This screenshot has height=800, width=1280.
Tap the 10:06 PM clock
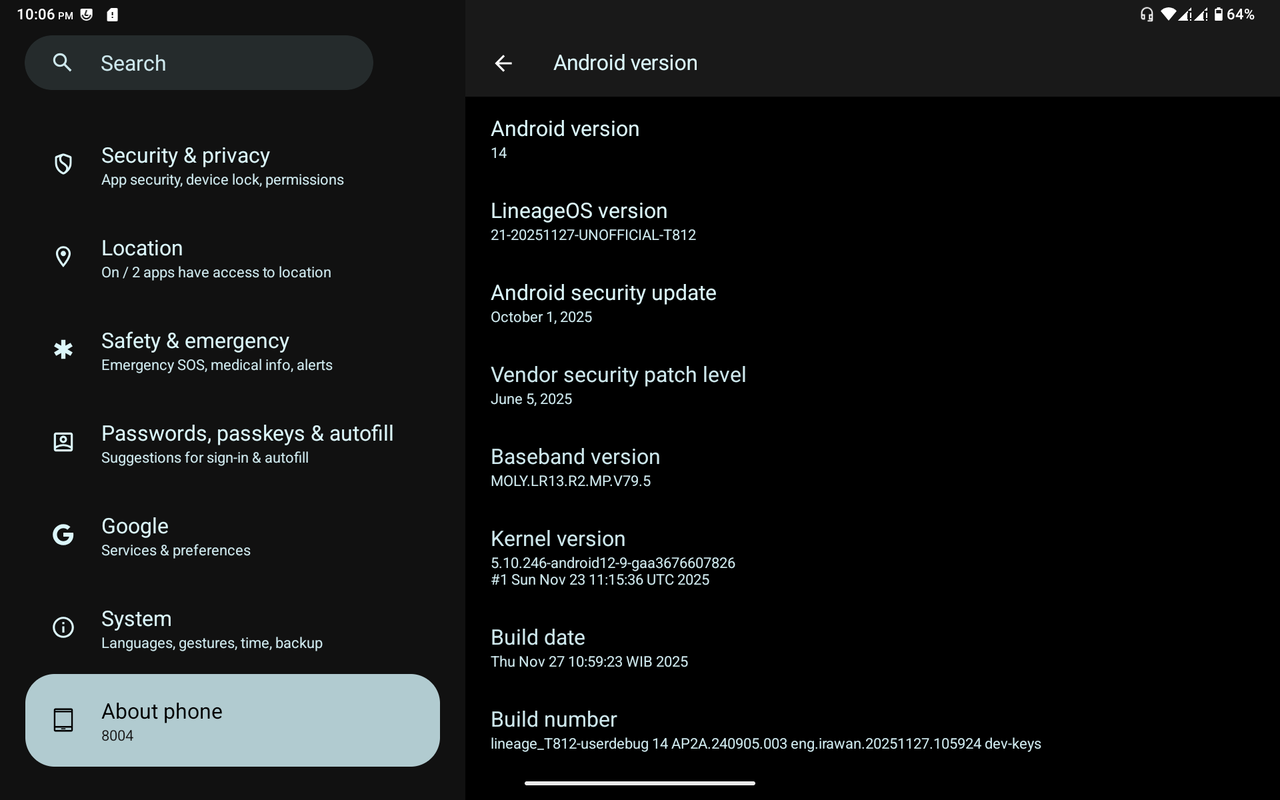click(x=45, y=15)
